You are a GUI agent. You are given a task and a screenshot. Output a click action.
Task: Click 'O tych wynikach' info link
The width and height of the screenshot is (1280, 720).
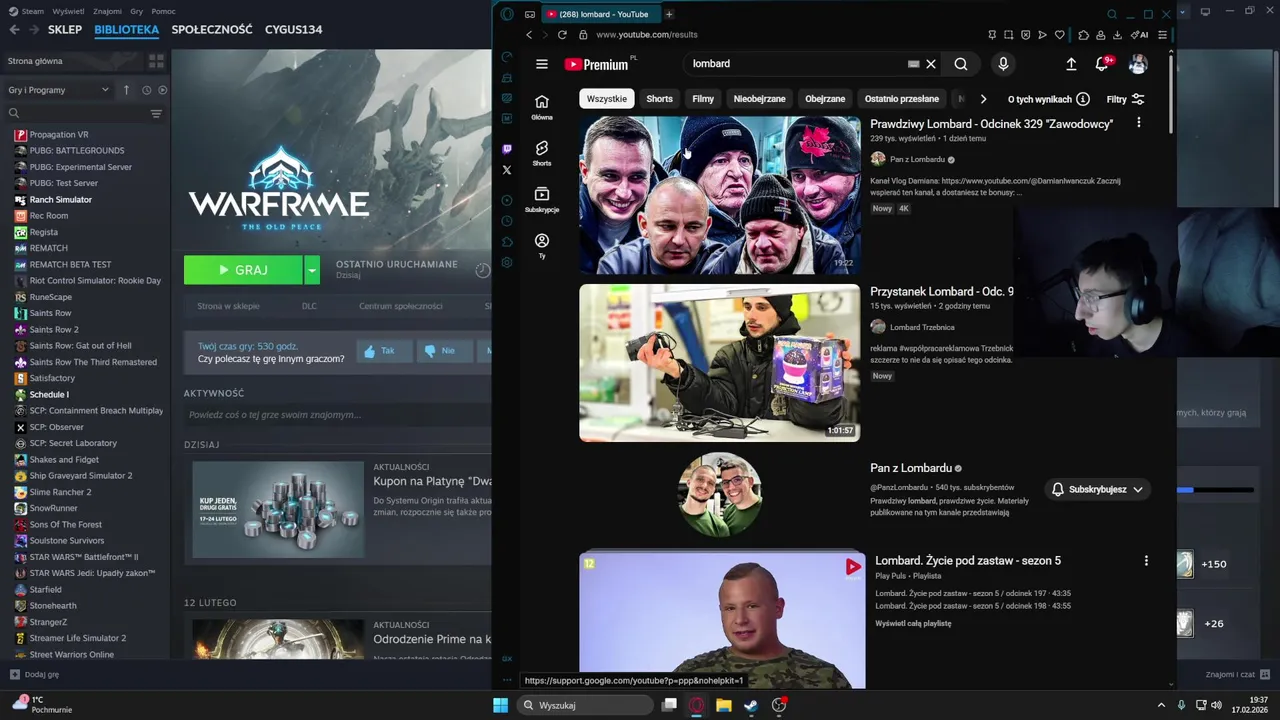tap(1048, 99)
